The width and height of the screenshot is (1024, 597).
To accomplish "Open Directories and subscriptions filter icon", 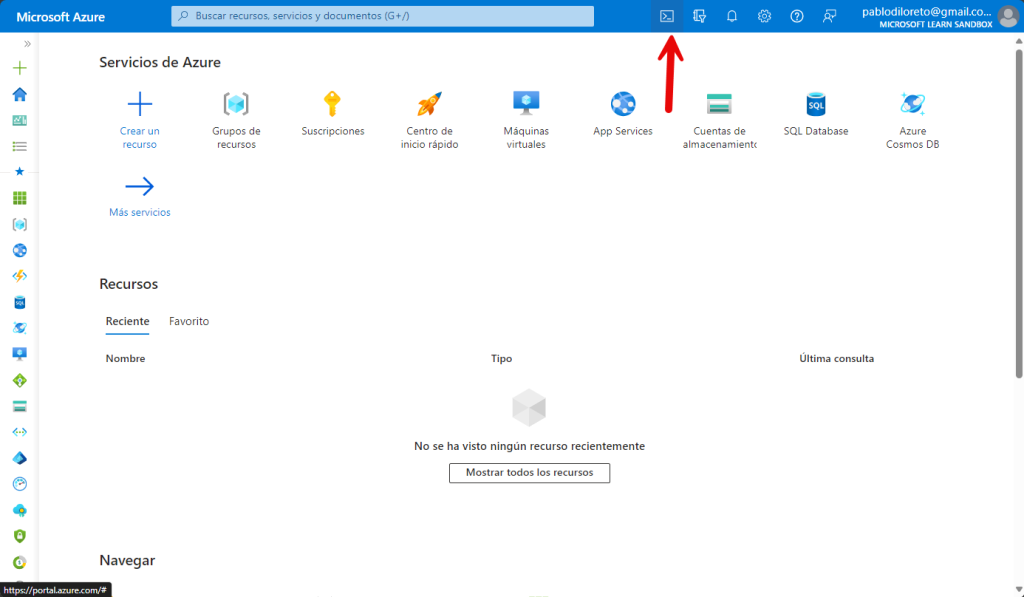I will pyautogui.click(x=700, y=16).
